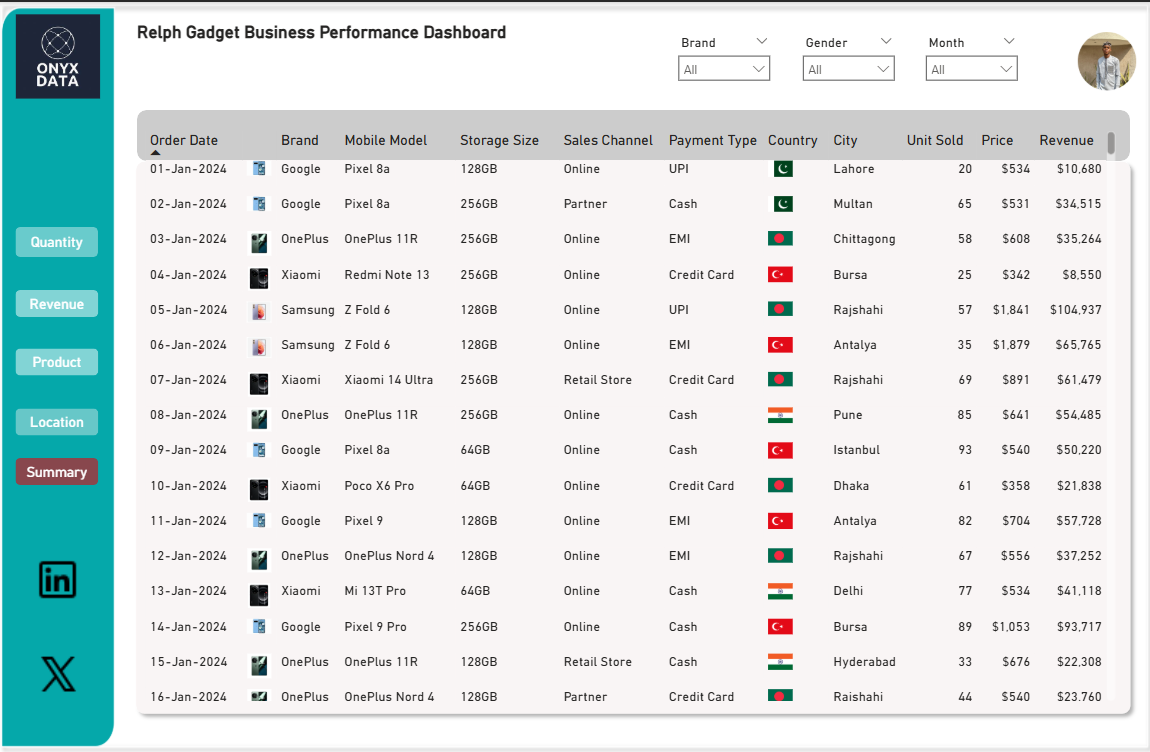Select the Xiaomi 14 Ultra cell
Screen dimensions: 1150x752
point(388,380)
